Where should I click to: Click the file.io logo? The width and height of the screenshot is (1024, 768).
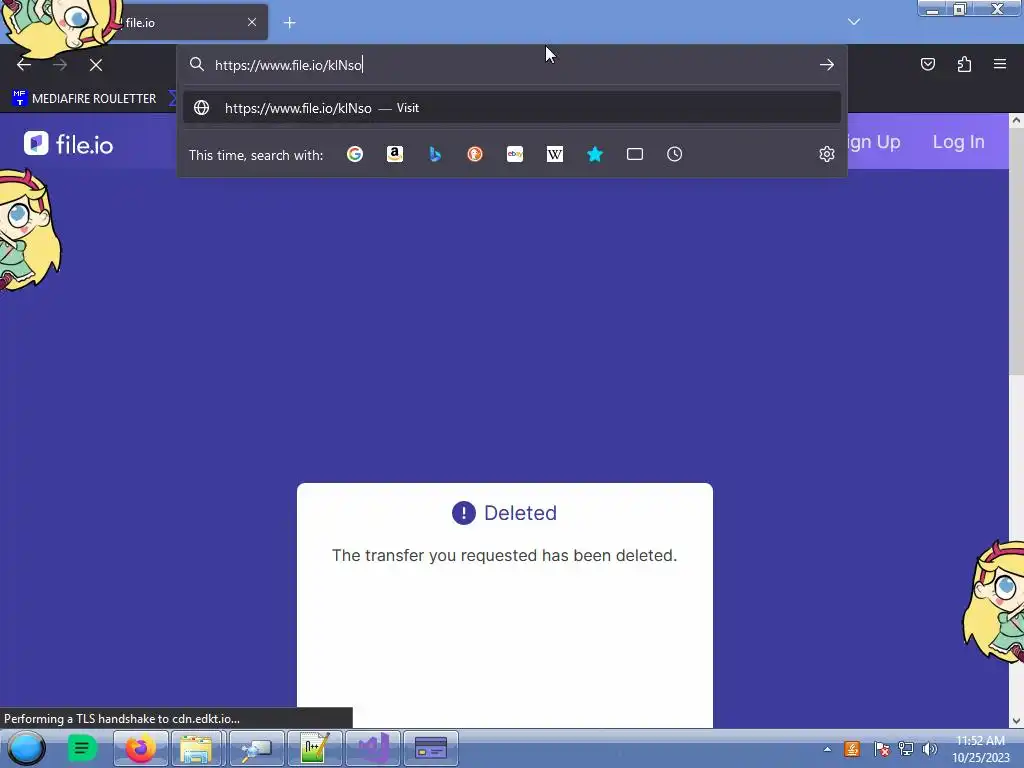[69, 144]
